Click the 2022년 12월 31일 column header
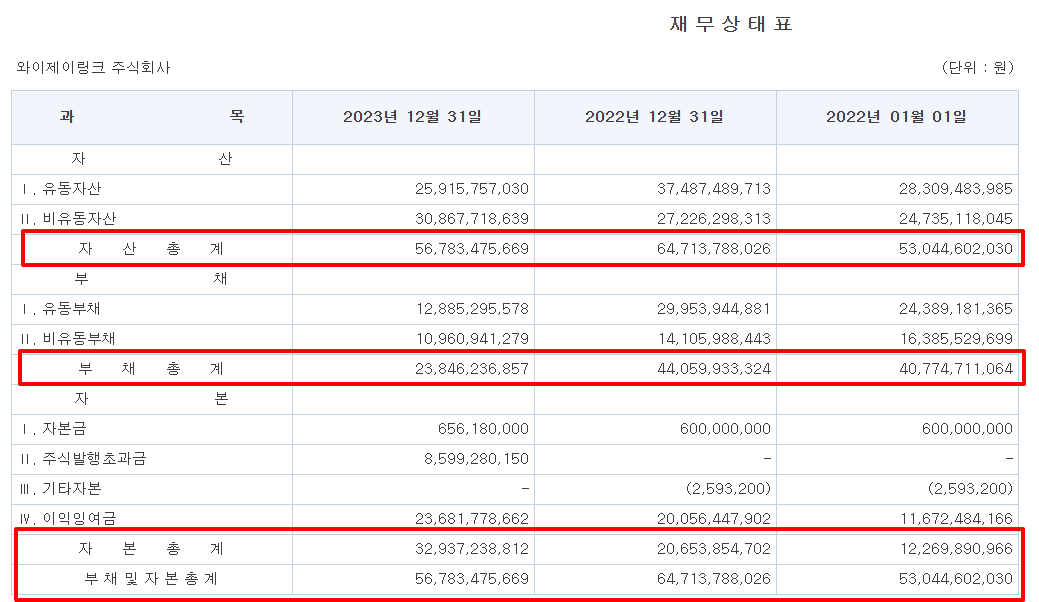 655,117
